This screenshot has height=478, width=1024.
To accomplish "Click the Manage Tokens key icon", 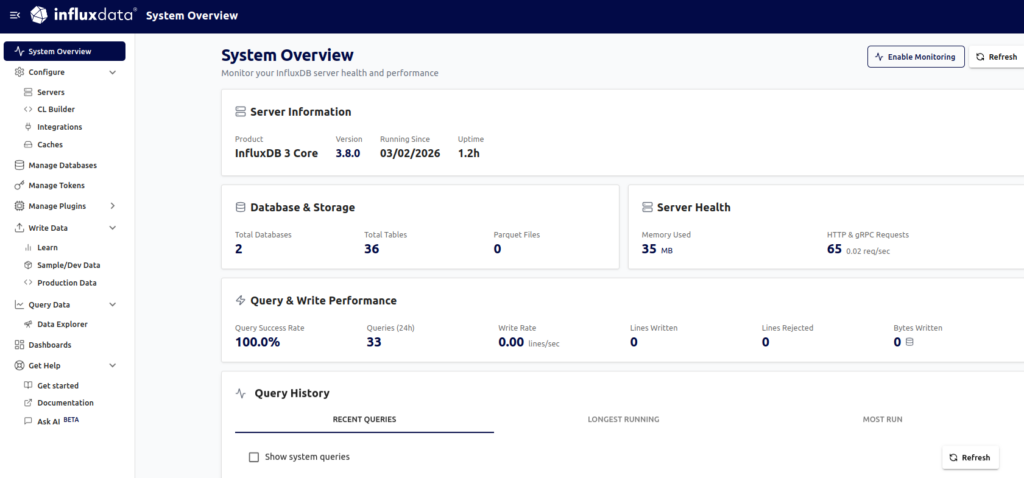I will click(x=20, y=186).
